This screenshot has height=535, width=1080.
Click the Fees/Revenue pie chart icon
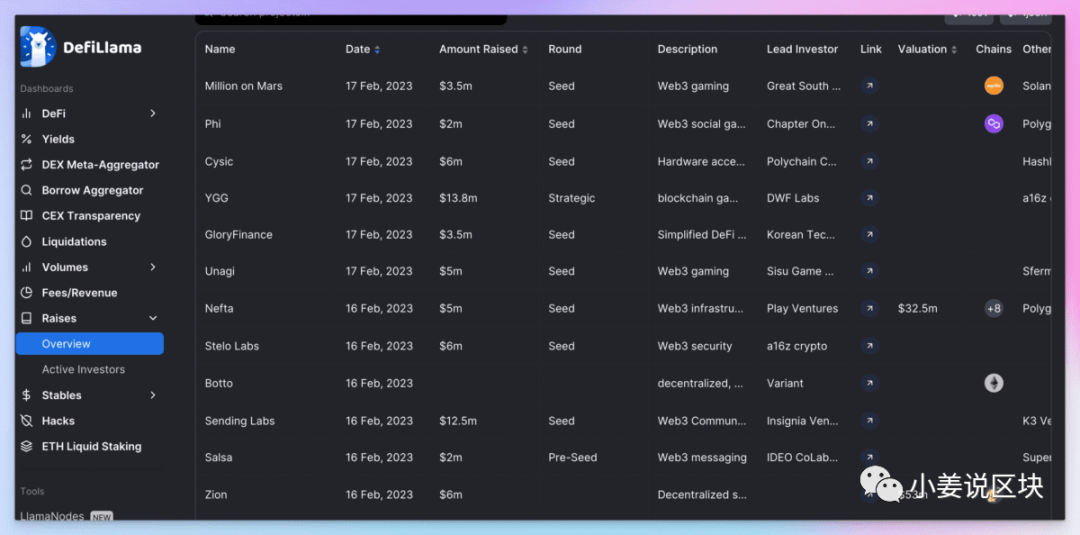(26, 293)
